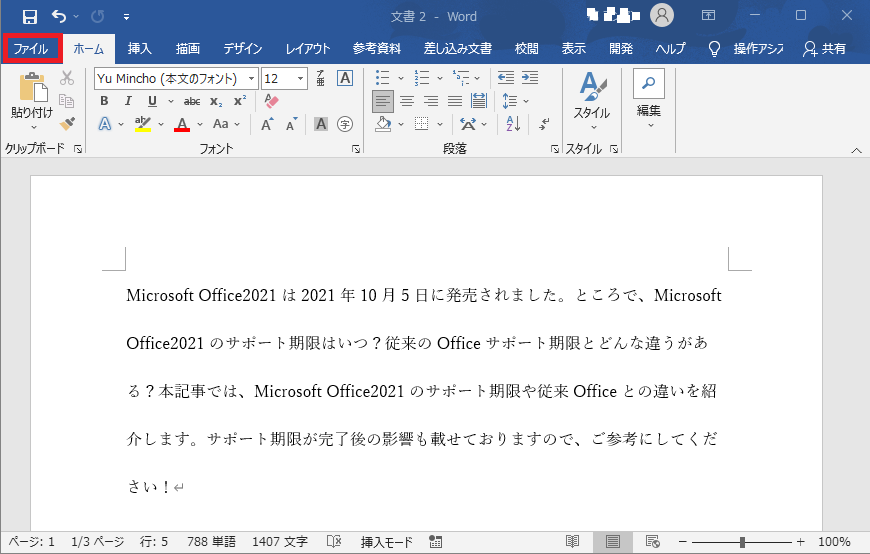Copy selection using the copy icon
Image resolution: width=870 pixels, height=554 pixels.
(x=67, y=101)
